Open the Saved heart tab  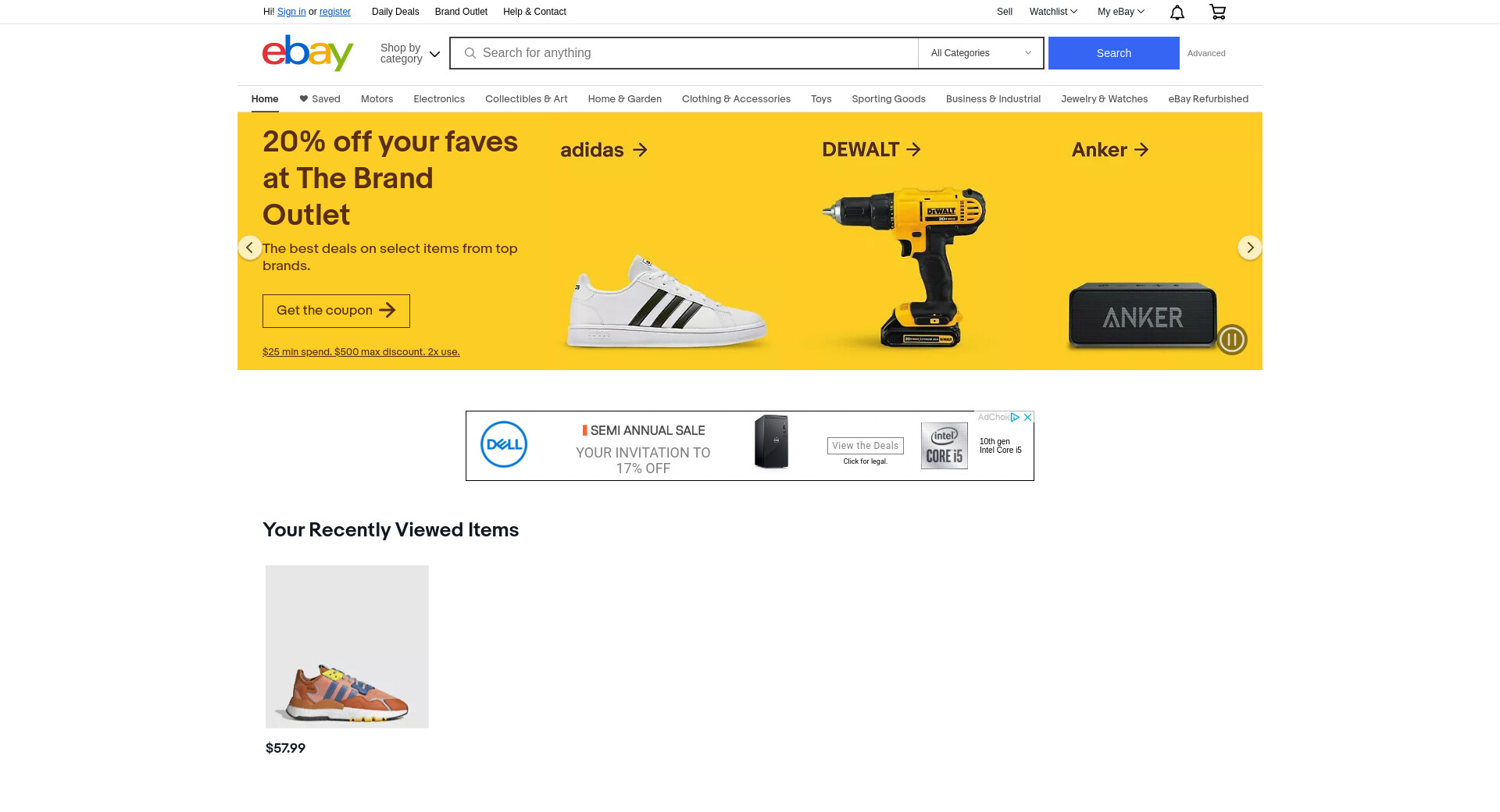click(x=320, y=99)
